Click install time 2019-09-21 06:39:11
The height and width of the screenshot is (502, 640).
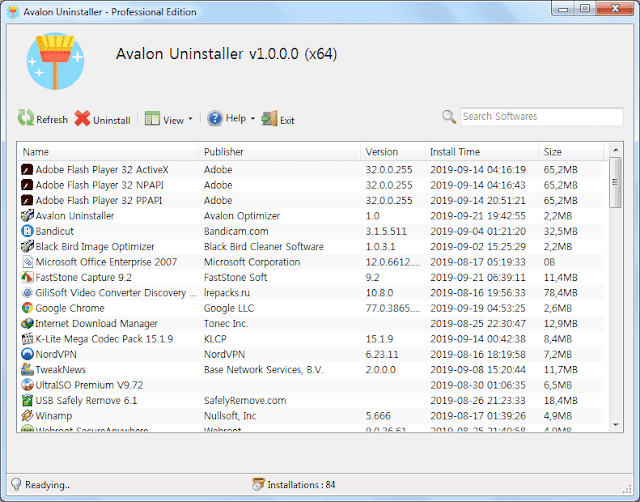click(x=478, y=278)
